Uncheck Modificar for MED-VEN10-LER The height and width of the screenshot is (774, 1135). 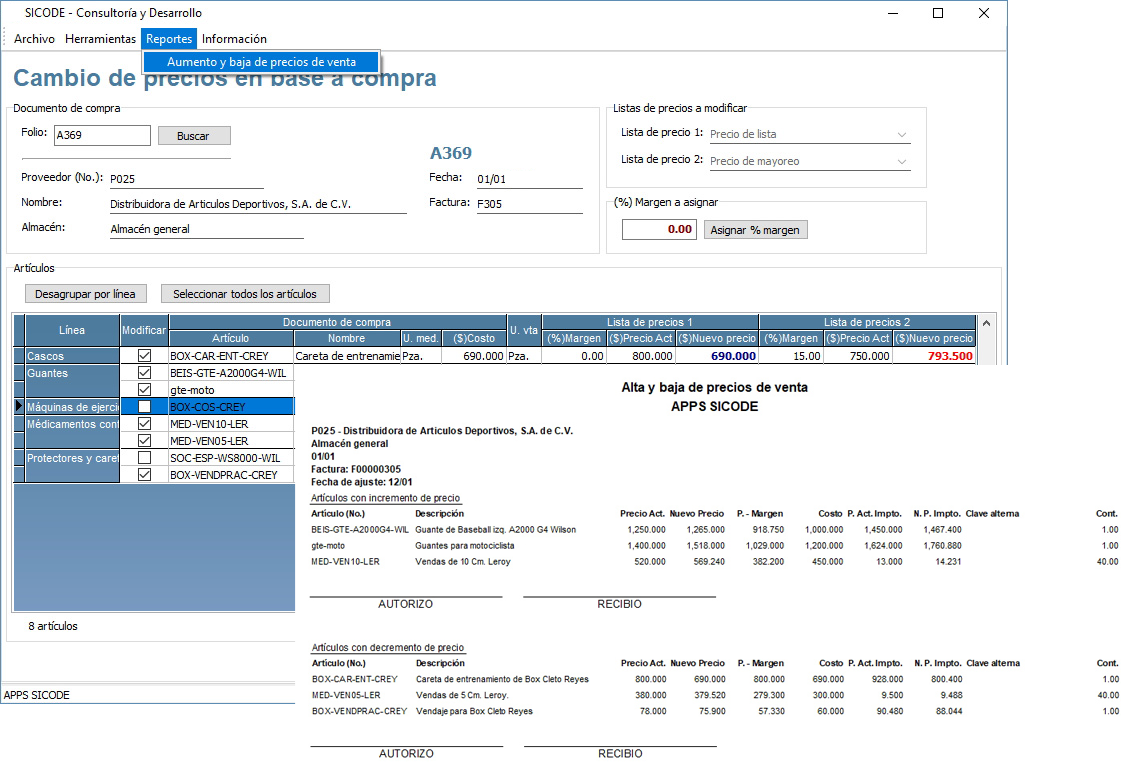pyautogui.click(x=145, y=424)
